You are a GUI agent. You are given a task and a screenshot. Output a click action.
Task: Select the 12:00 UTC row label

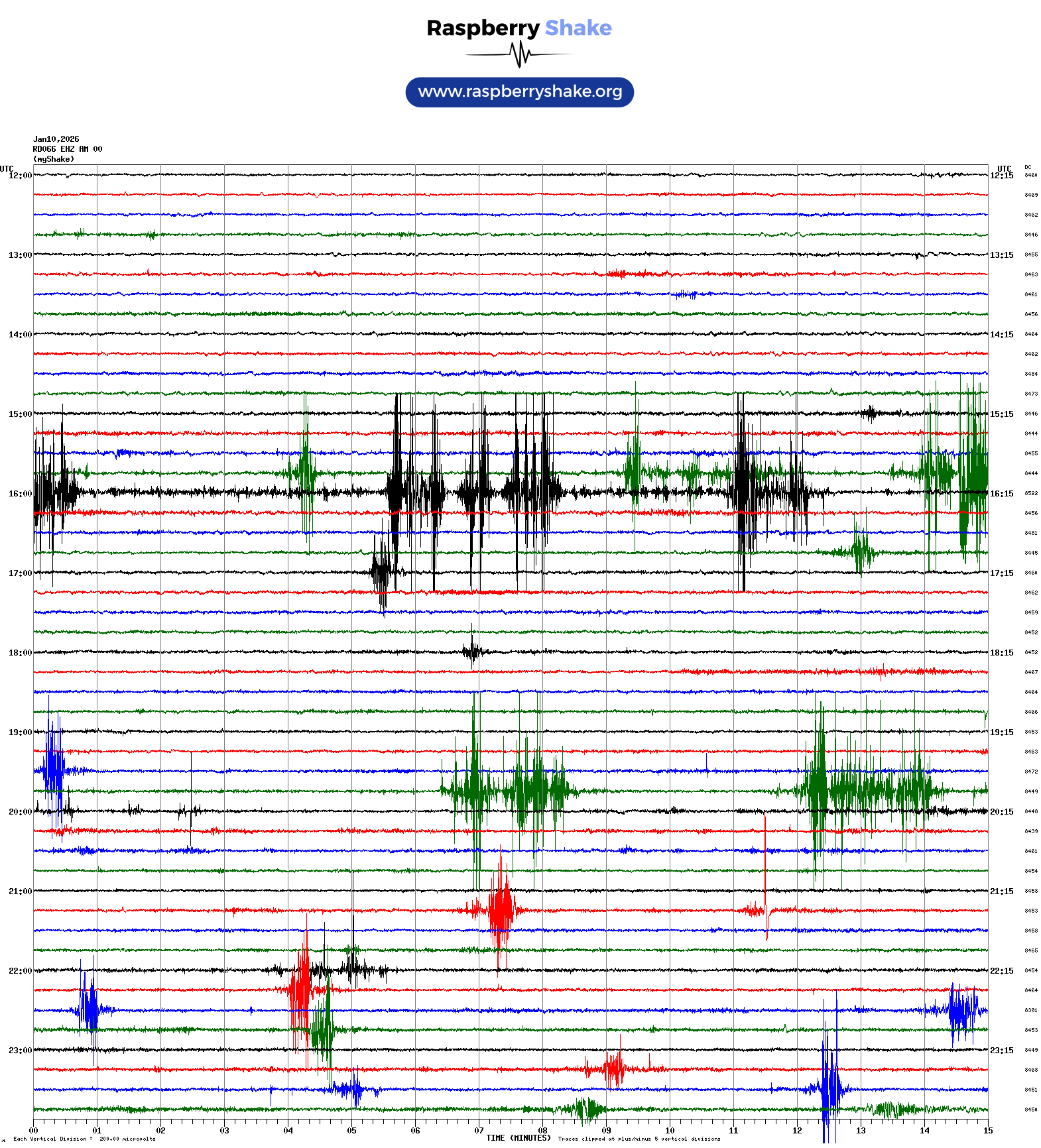[x=20, y=176]
